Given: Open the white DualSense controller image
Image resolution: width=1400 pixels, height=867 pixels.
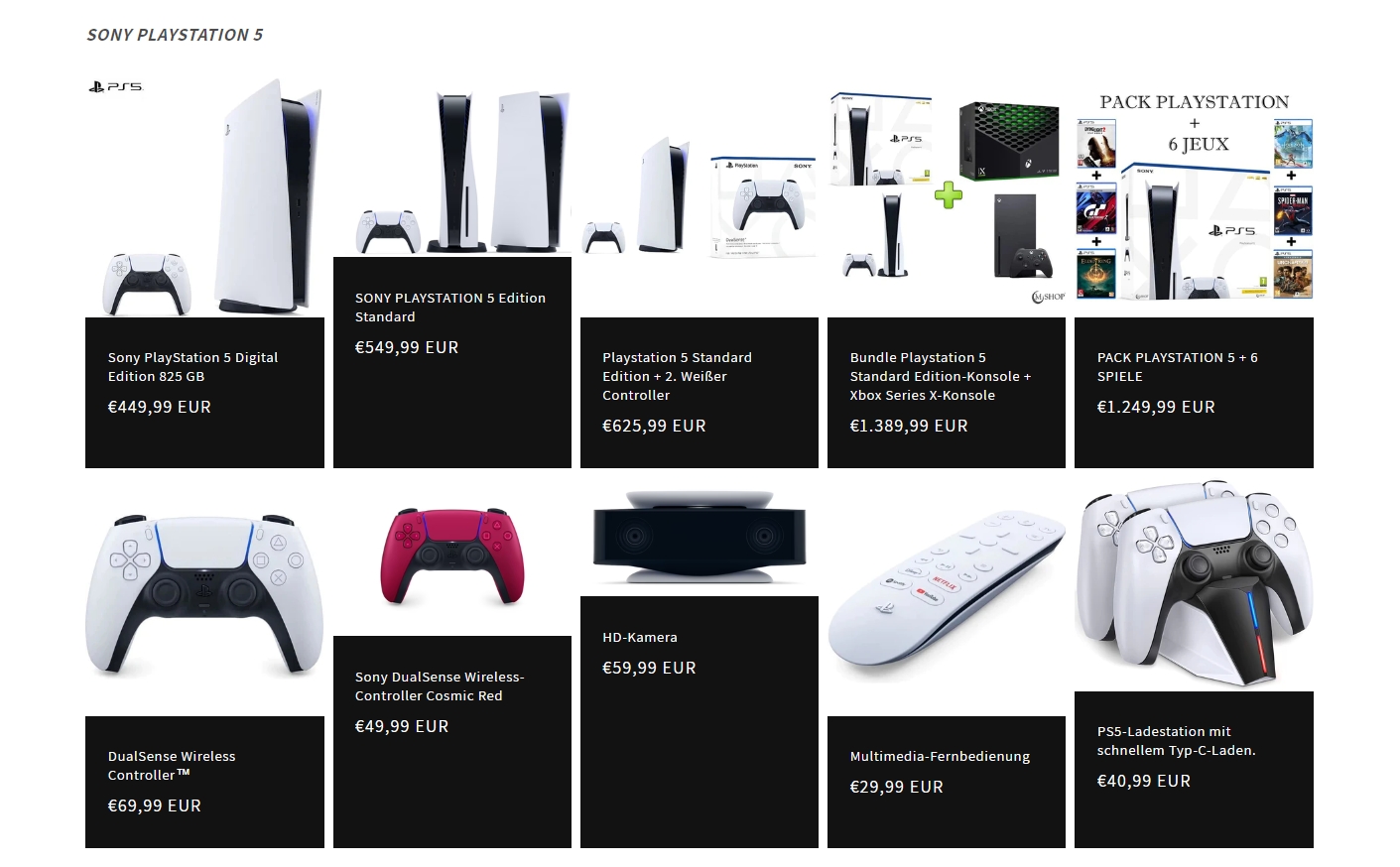Looking at the screenshot, I should (204, 596).
